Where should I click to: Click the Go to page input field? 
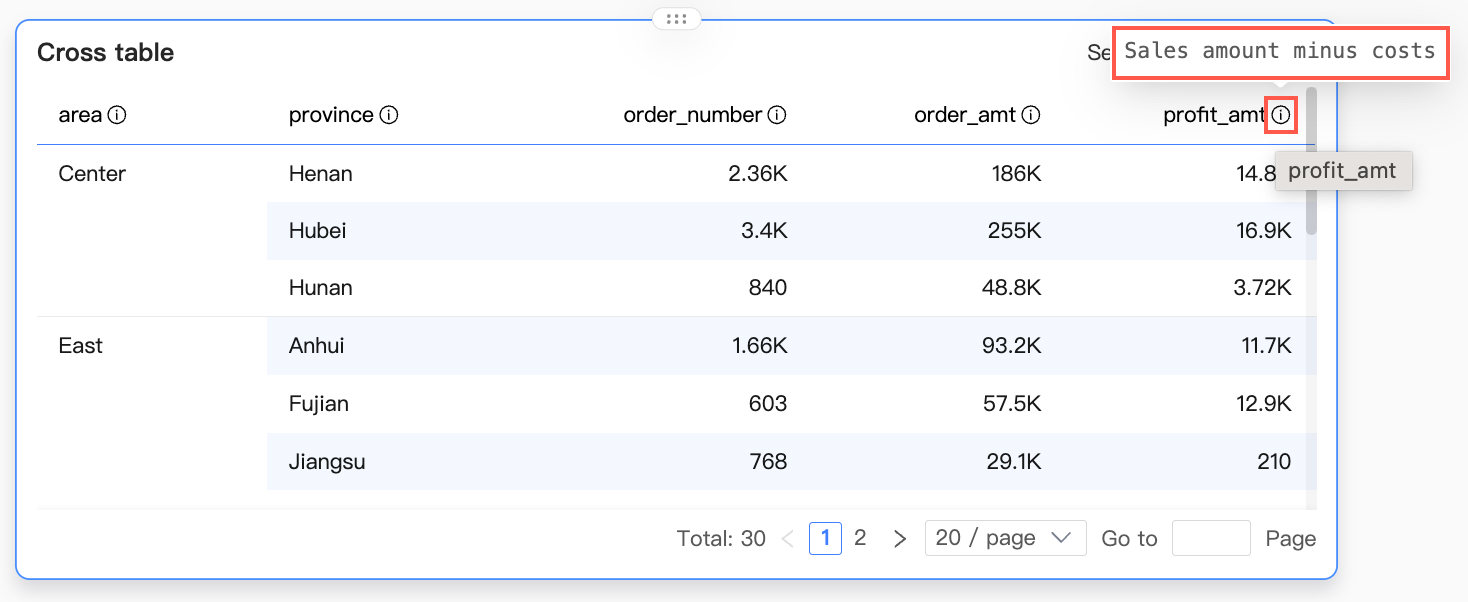click(x=1211, y=538)
